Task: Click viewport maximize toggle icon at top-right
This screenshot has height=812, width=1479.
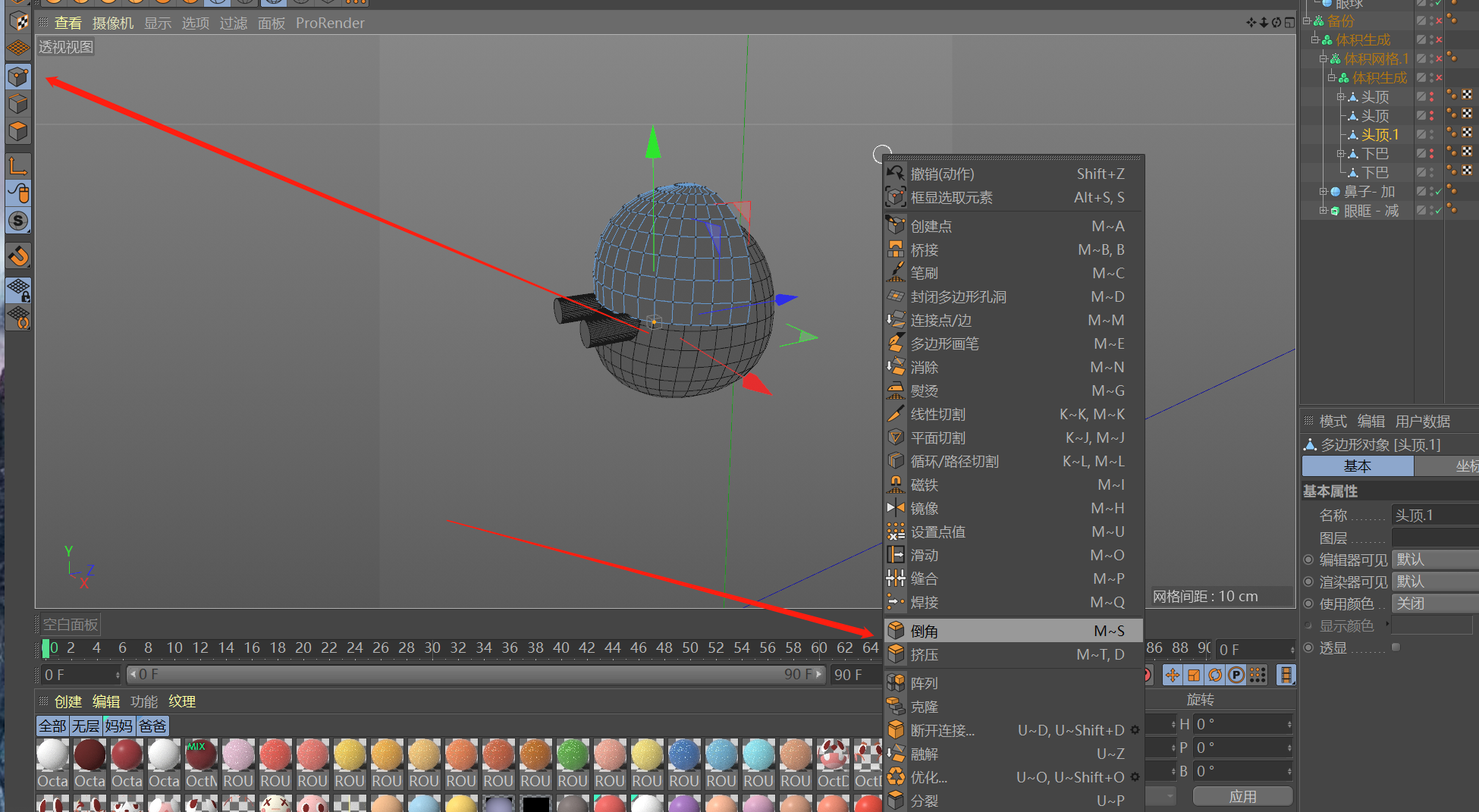Action: pos(1289,23)
